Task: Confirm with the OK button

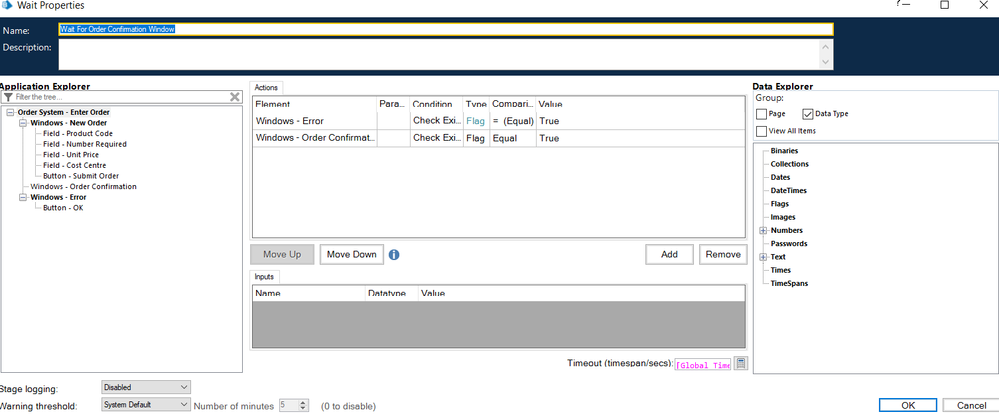Action: pyautogui.click(x=909, y=406)
